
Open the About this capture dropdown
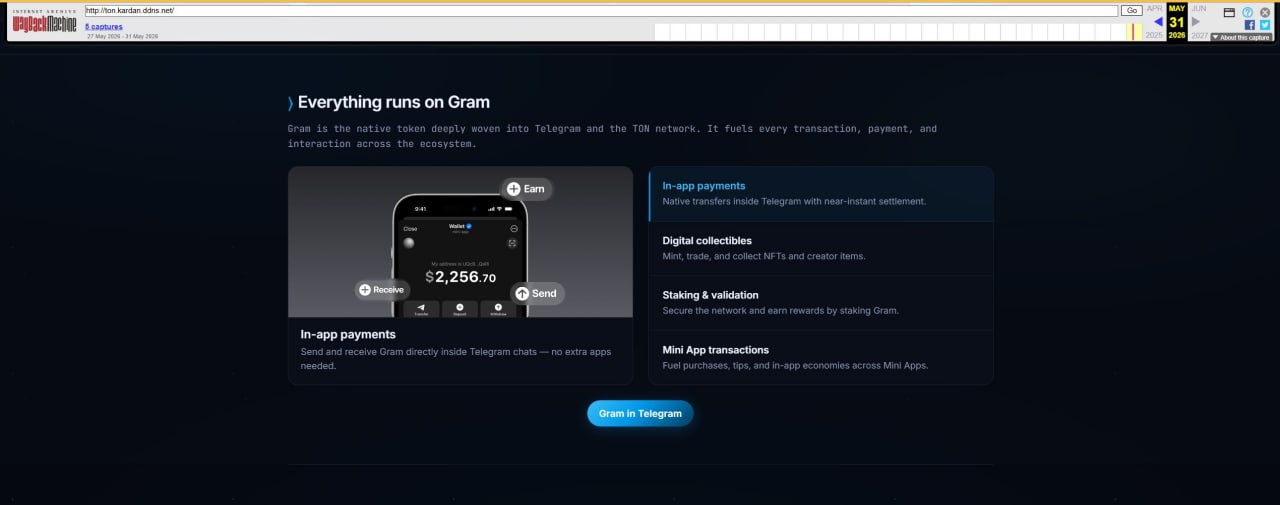pos(1241,37)
